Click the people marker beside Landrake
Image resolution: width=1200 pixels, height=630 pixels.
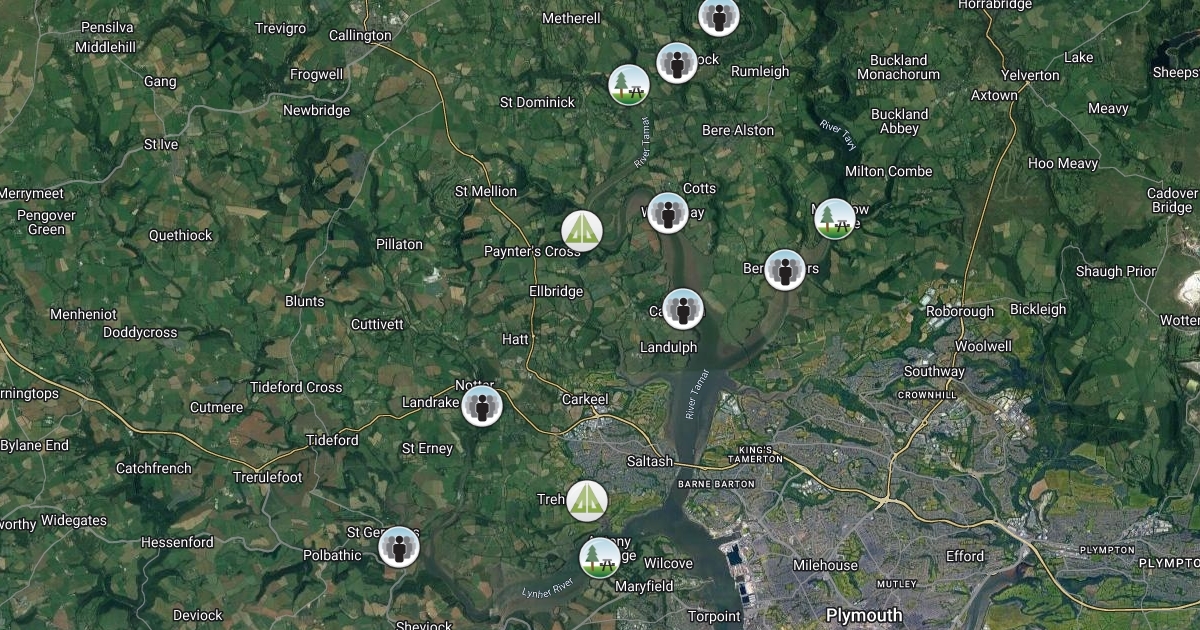coord(482,406)
